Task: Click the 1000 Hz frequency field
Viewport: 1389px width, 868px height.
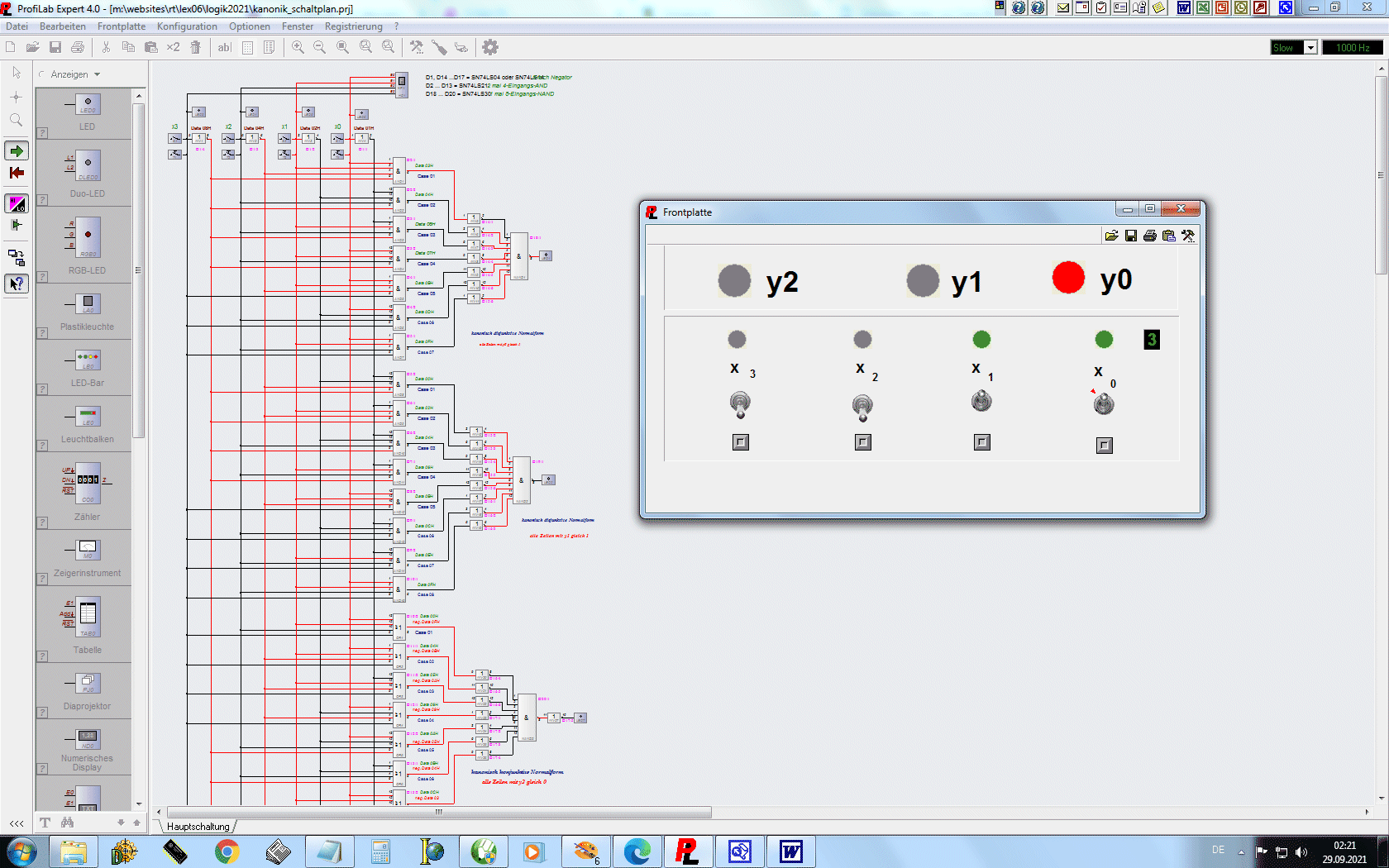Action: pyautogui.click(x=1353, y=48)
